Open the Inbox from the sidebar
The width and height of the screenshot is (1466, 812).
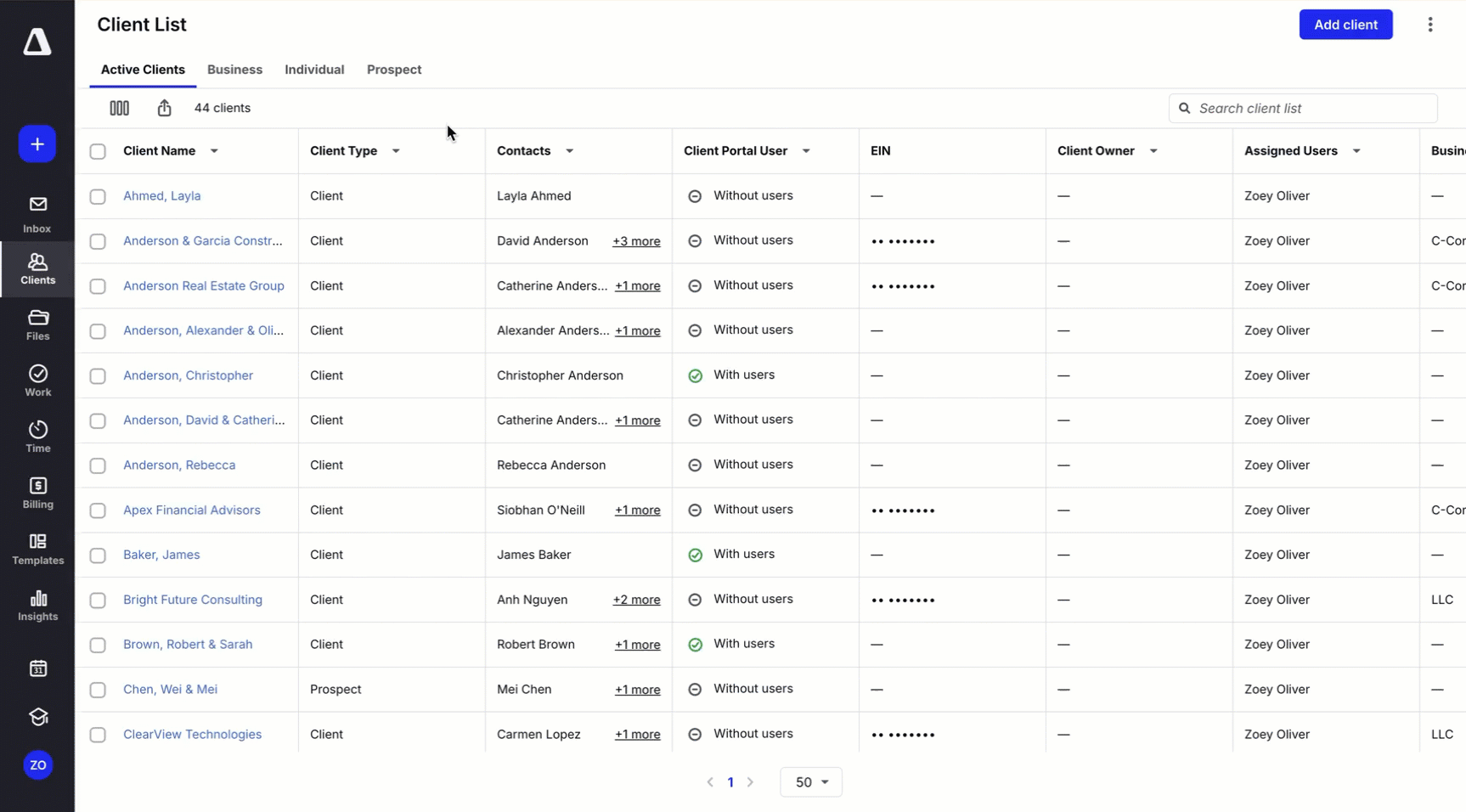tap(37, 214)
